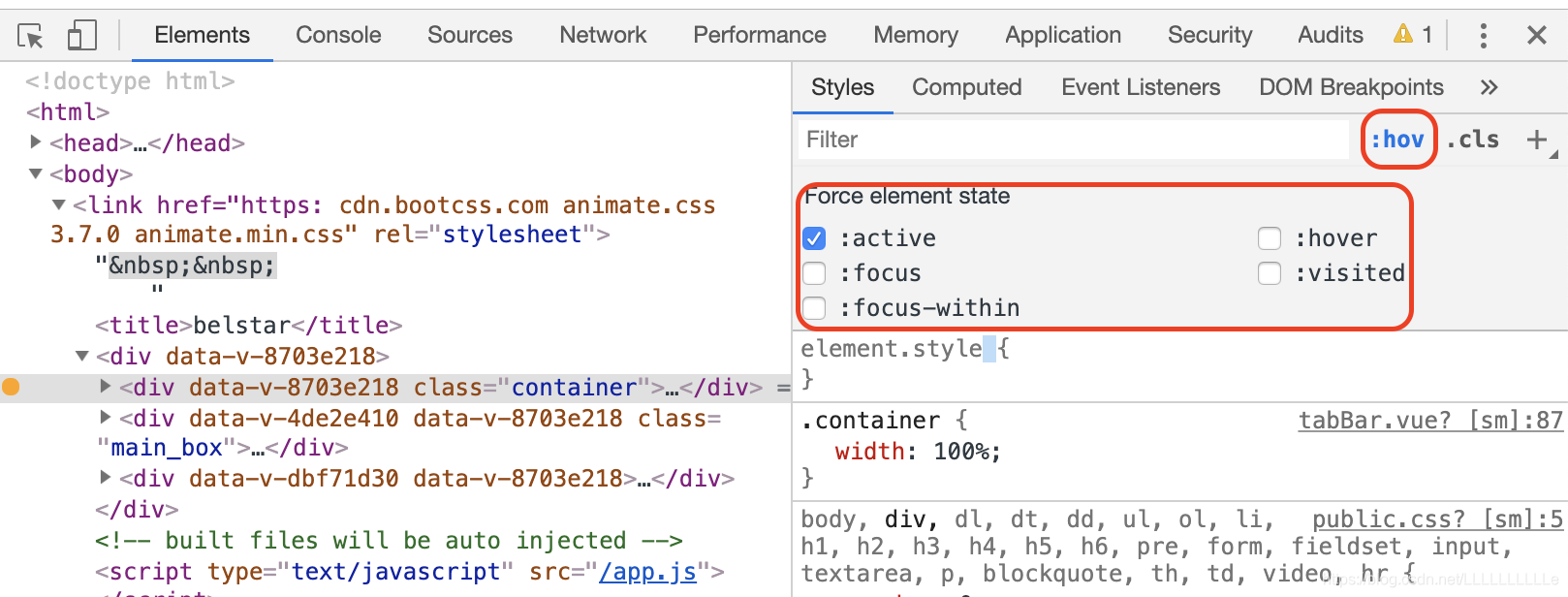The image size is (1568, 597).
Task: Enable the :hover state checkbox
Action: click(1270, 238)
